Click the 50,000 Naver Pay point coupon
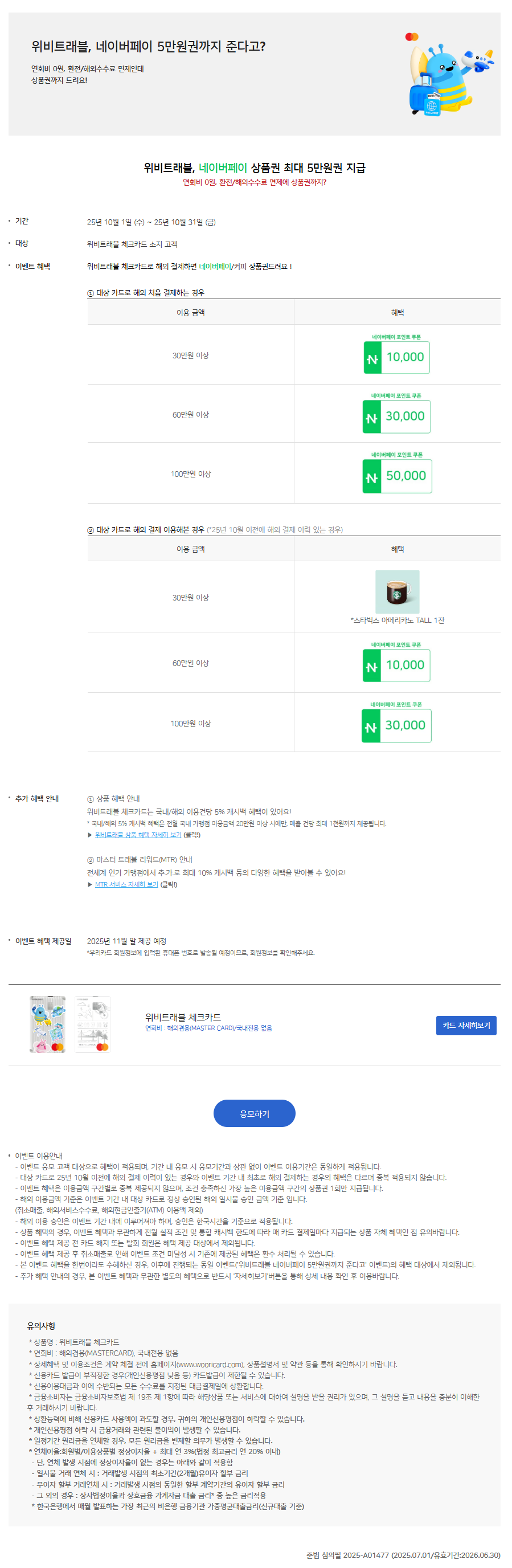 pos(397,476)
